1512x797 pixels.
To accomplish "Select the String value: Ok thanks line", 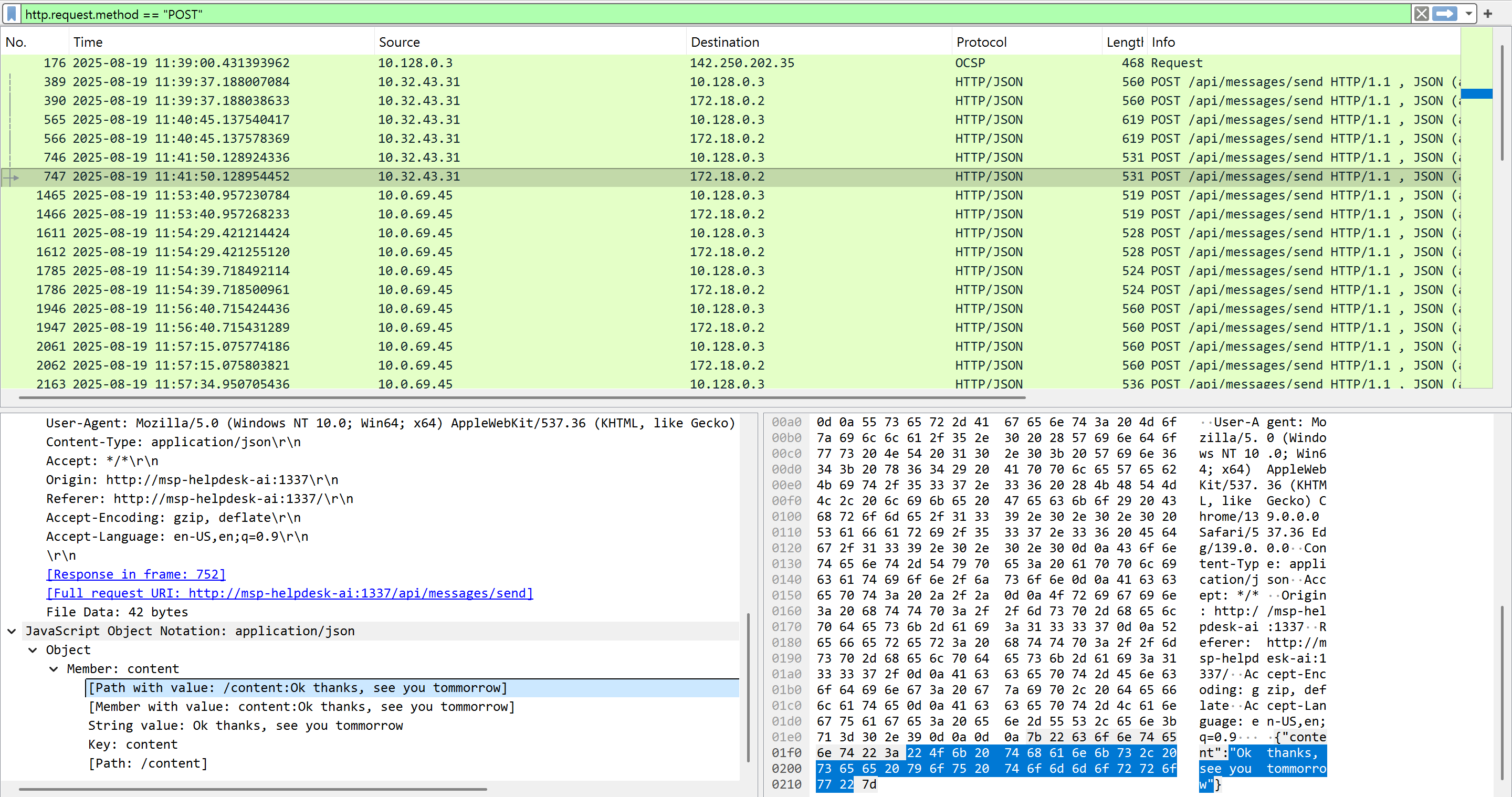I will click(x=245, y=726).
